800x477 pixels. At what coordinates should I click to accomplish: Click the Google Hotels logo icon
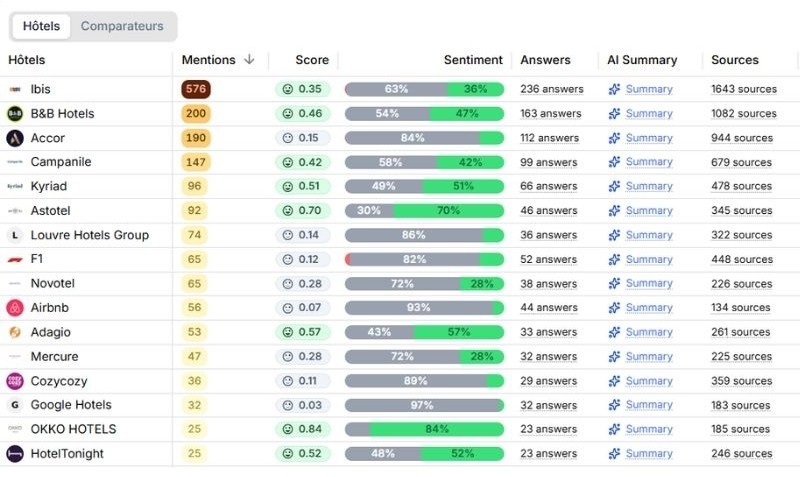(x=15, y=405)
